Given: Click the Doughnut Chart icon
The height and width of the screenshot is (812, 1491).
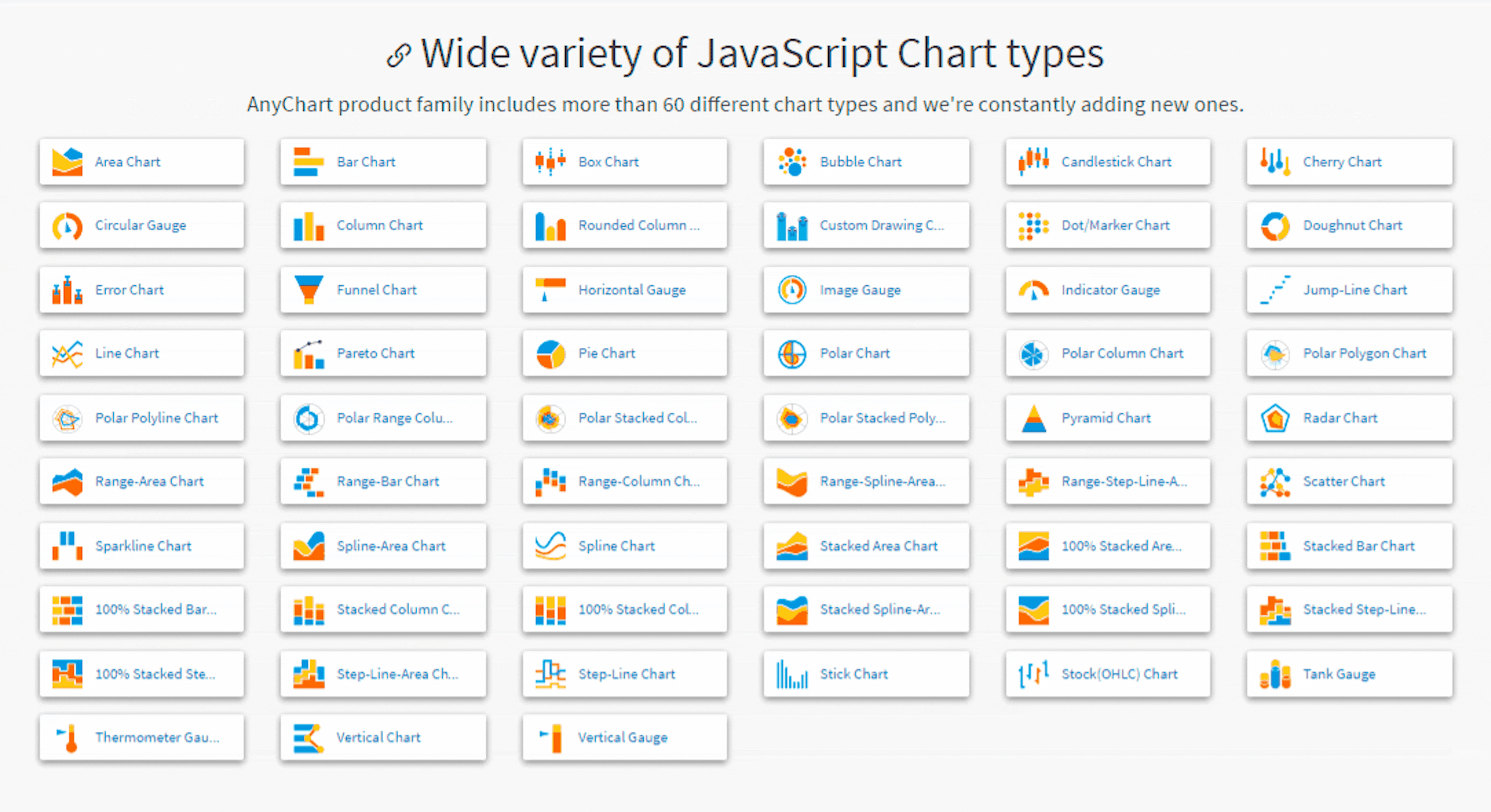Looking at the screenshot, I should (1274, 226).
